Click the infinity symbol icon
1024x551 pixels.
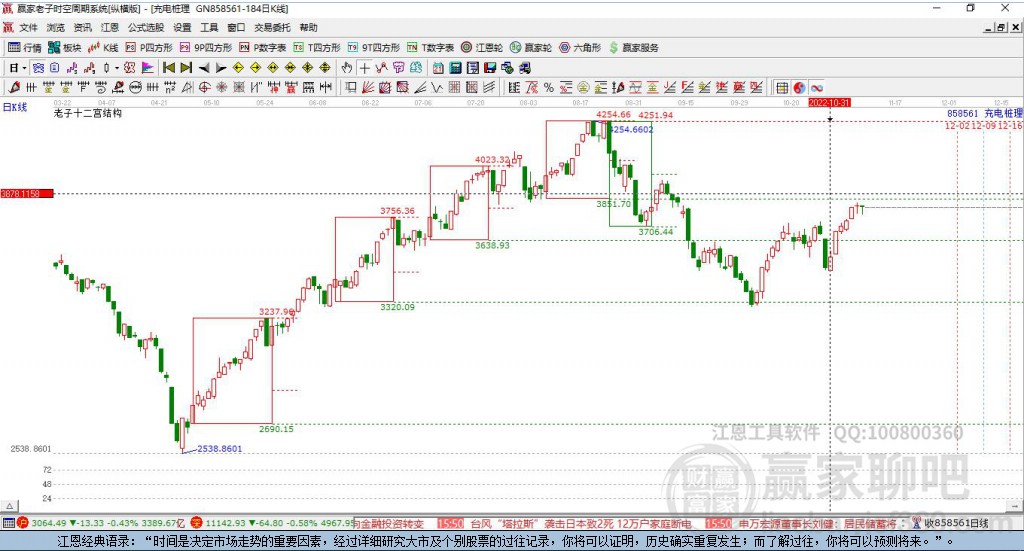816,87
